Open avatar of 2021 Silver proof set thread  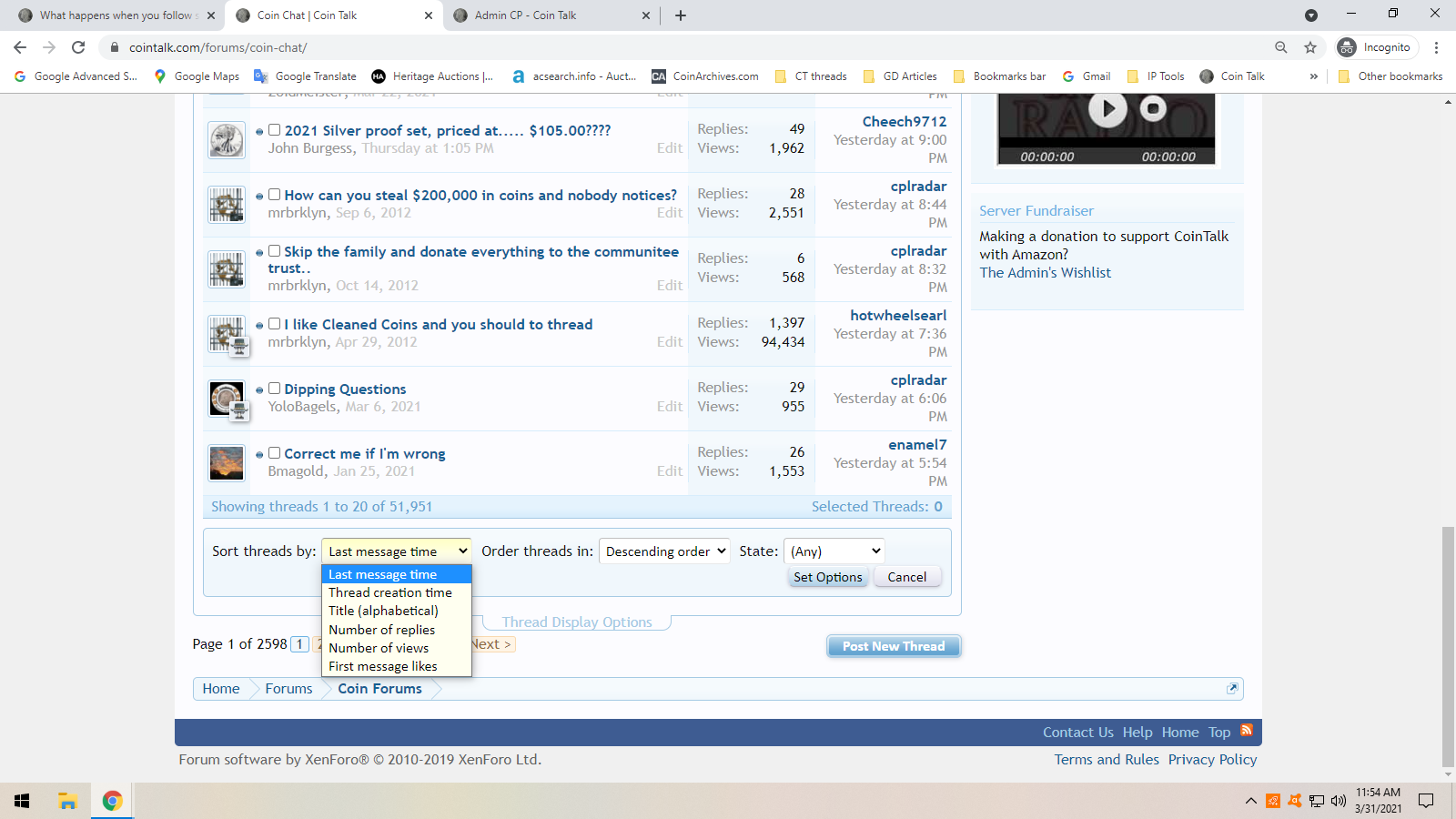[227, 140]
